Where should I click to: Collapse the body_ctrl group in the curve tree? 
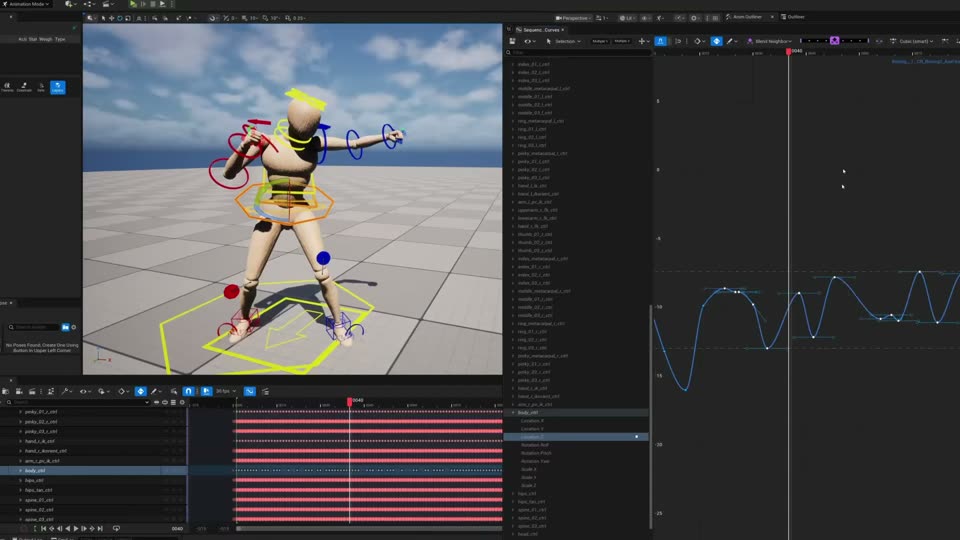[x=513, y=413]
